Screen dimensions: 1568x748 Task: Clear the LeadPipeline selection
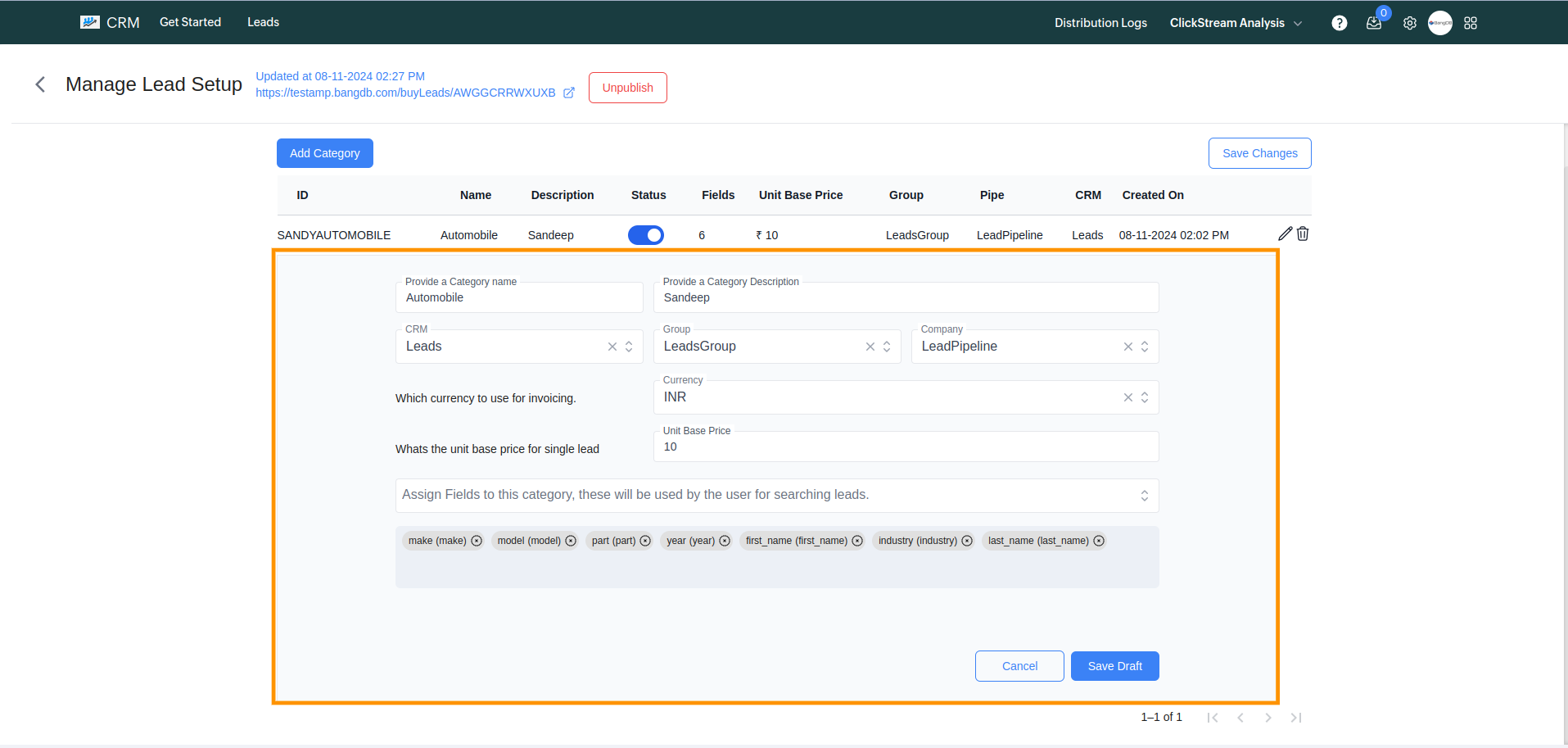(1128, 347)
